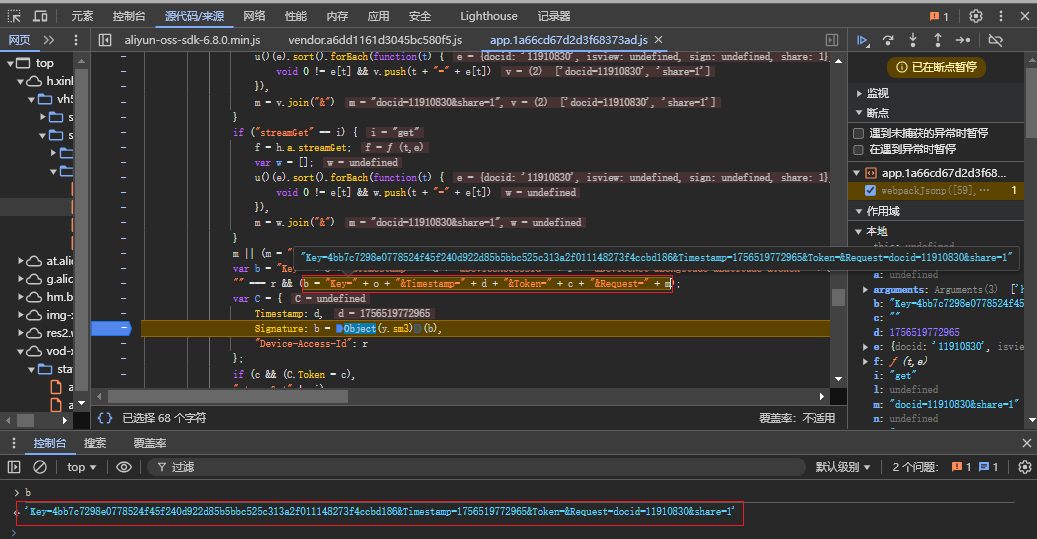Open aliyun-oss-sdk-6.8.0.min.js file tab
1037x539 pixels.
coord(192,40)
